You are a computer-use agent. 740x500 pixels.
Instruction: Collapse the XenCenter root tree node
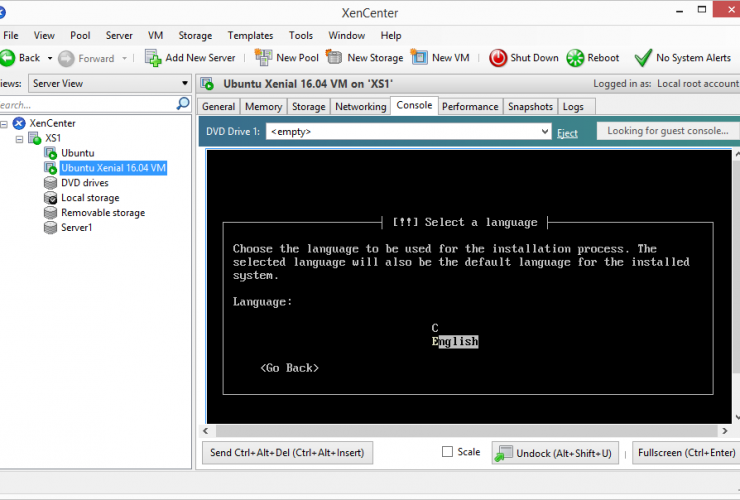pyautogui.click(x=5, y=123)
